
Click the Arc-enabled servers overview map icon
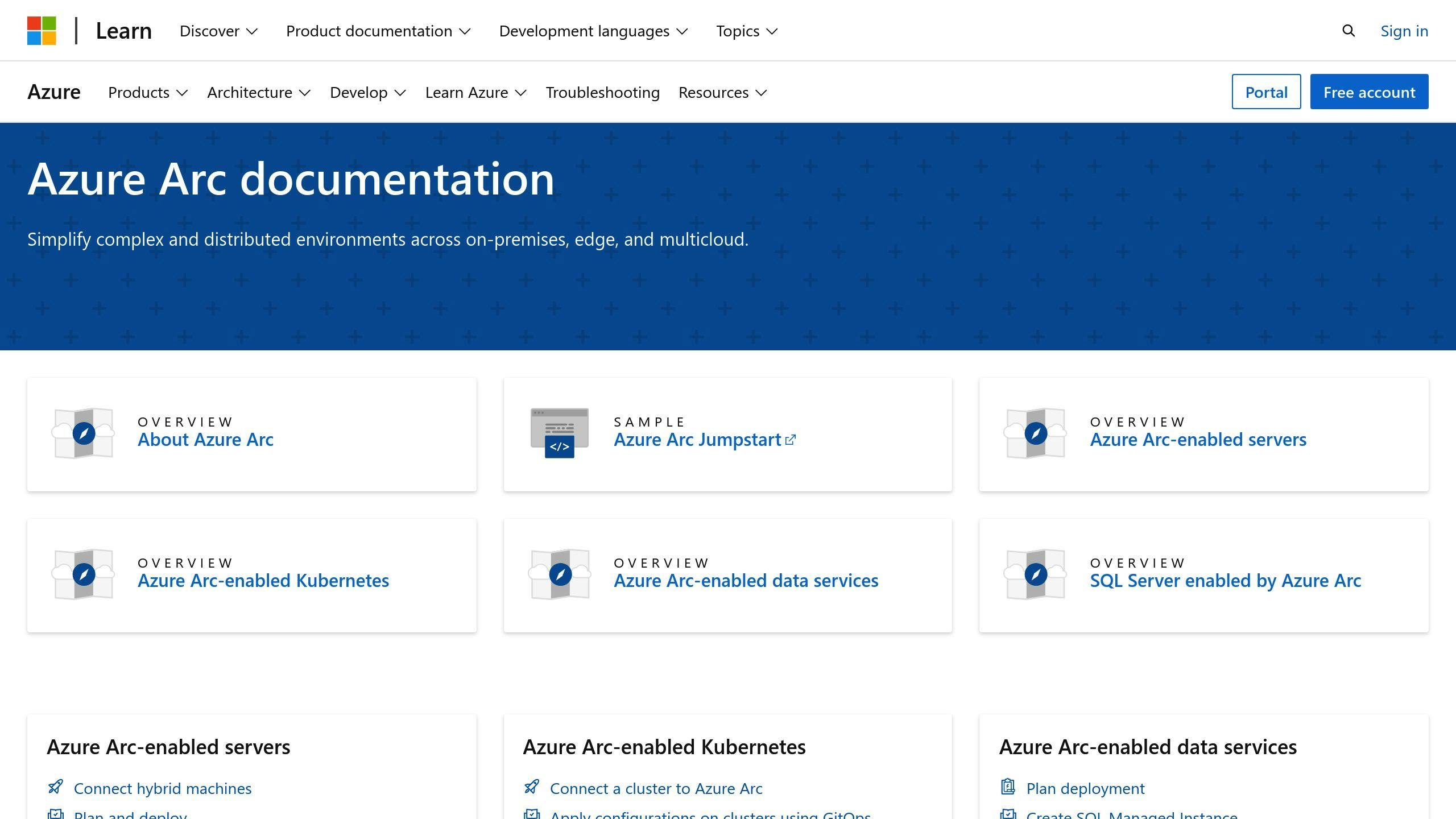click(1036, 433)
